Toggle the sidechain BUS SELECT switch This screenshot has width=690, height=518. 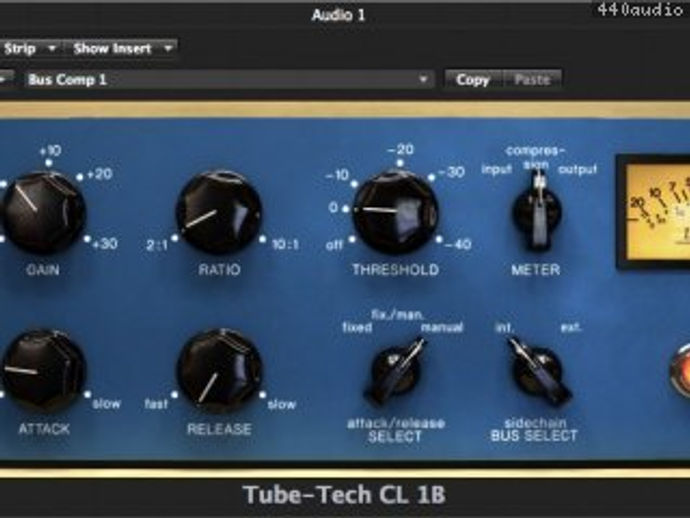pyautogui.click(x=538, y=371)
